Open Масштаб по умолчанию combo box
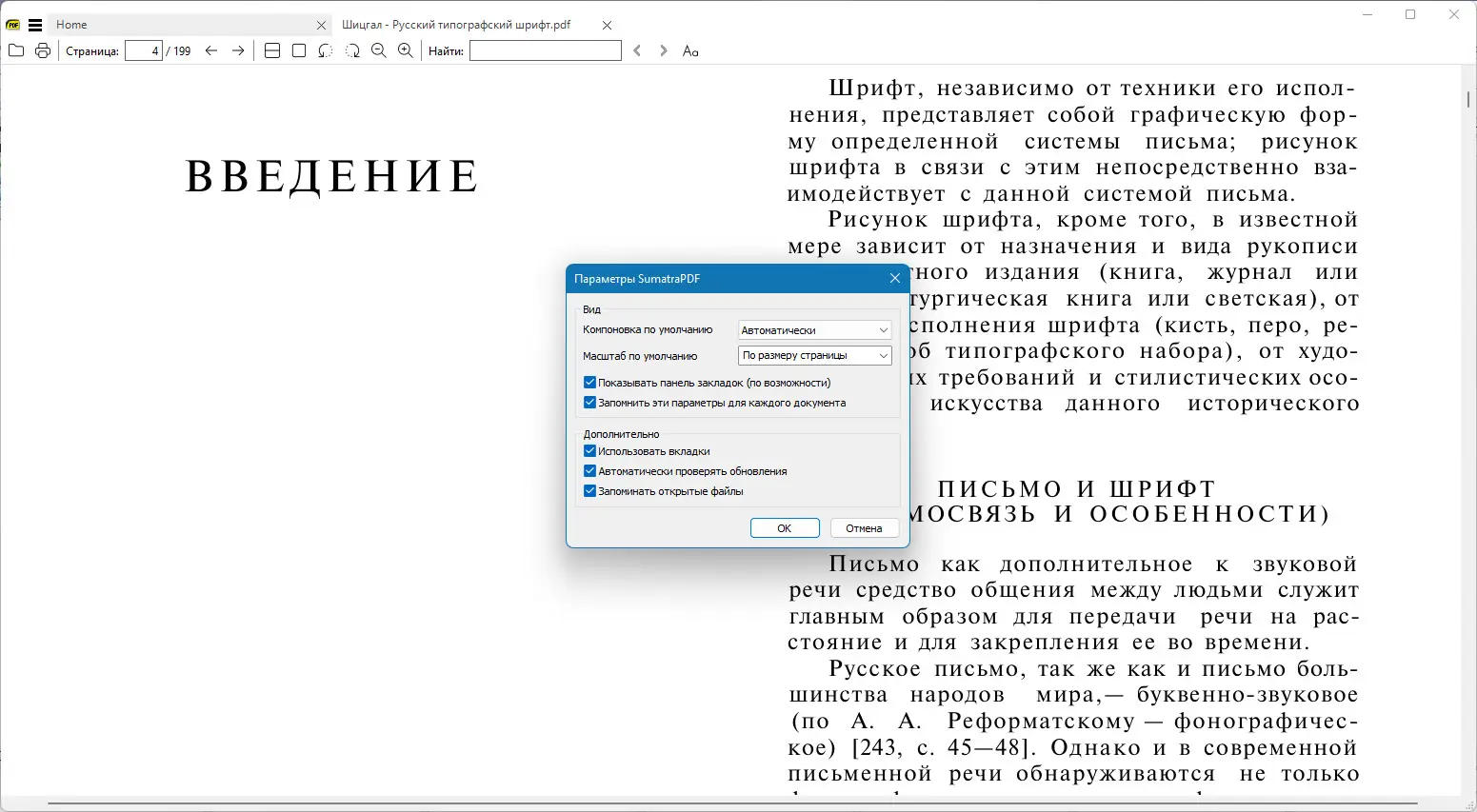Image resolution: width=1477 pixels, height=812 pixels. coord(815,355)
